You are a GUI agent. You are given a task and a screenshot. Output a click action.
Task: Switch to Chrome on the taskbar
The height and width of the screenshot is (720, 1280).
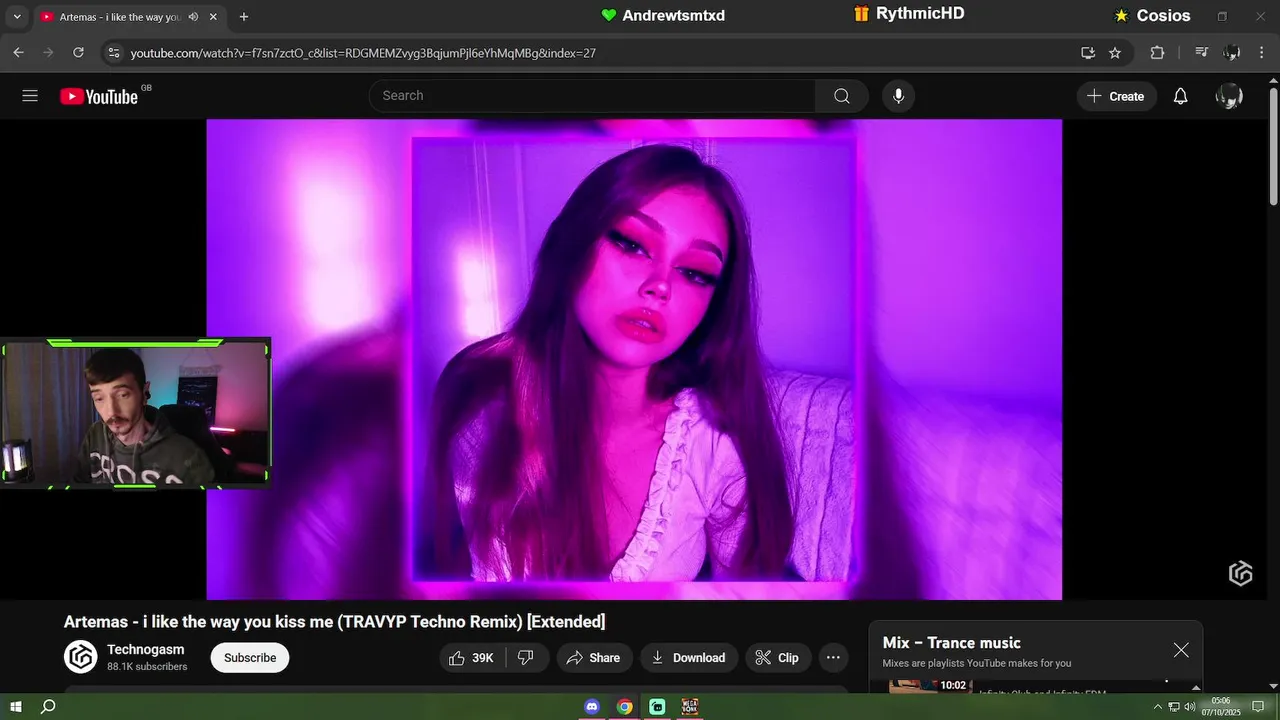(x=624, y=707)
